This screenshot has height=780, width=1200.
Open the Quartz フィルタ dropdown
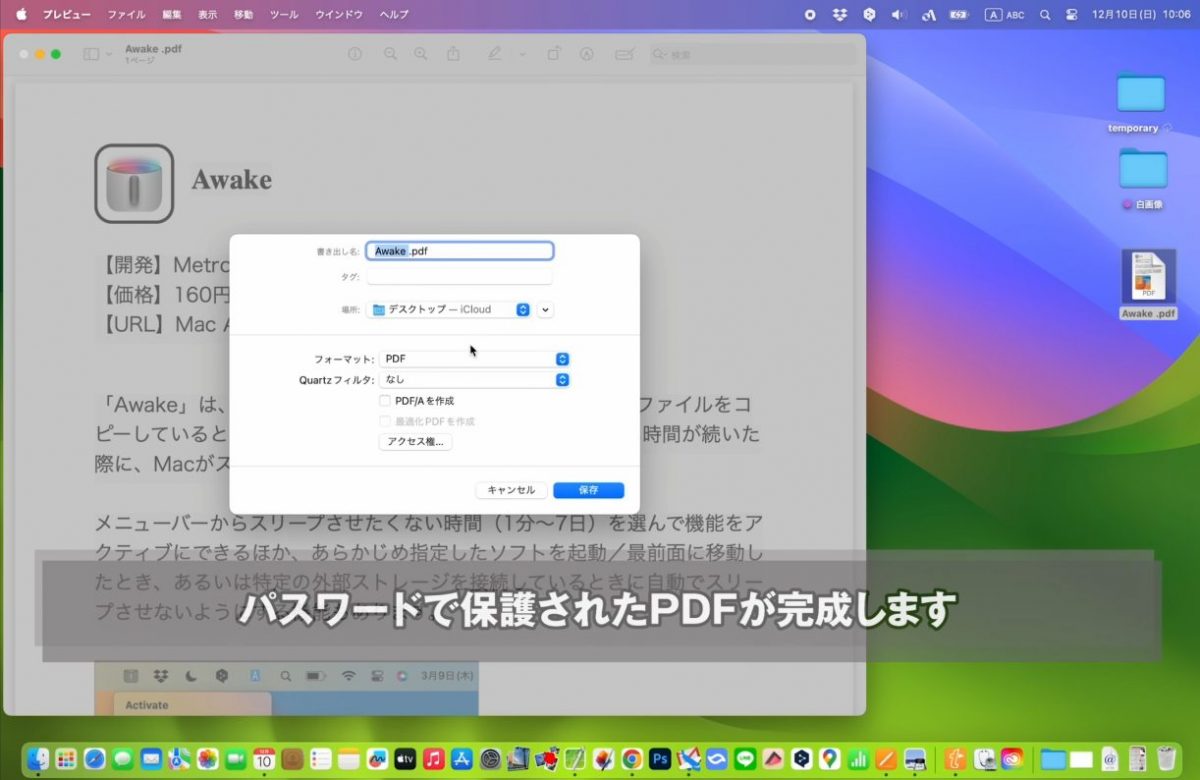tap(474, 380)
